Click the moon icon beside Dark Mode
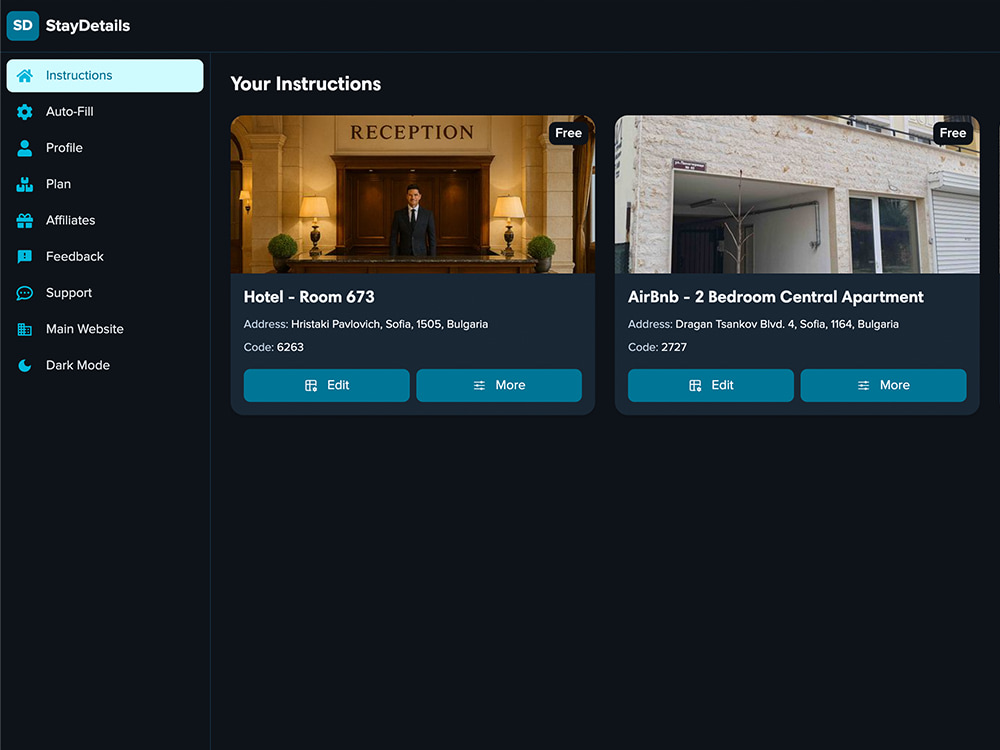Viewport: 1000px width, 750px height. pos(25,365)
